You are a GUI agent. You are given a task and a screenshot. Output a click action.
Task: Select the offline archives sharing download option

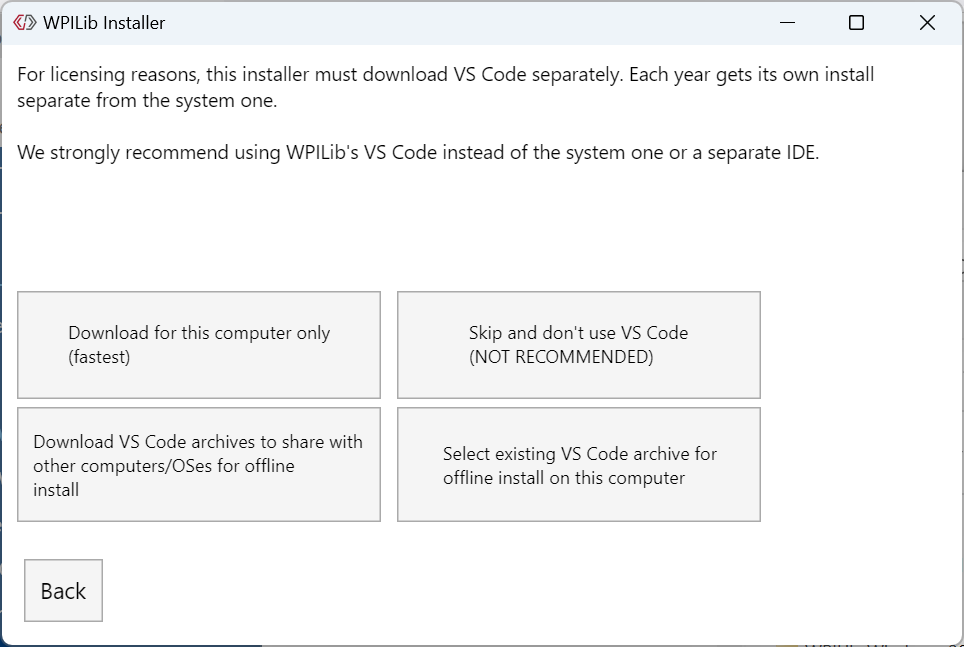198,464
